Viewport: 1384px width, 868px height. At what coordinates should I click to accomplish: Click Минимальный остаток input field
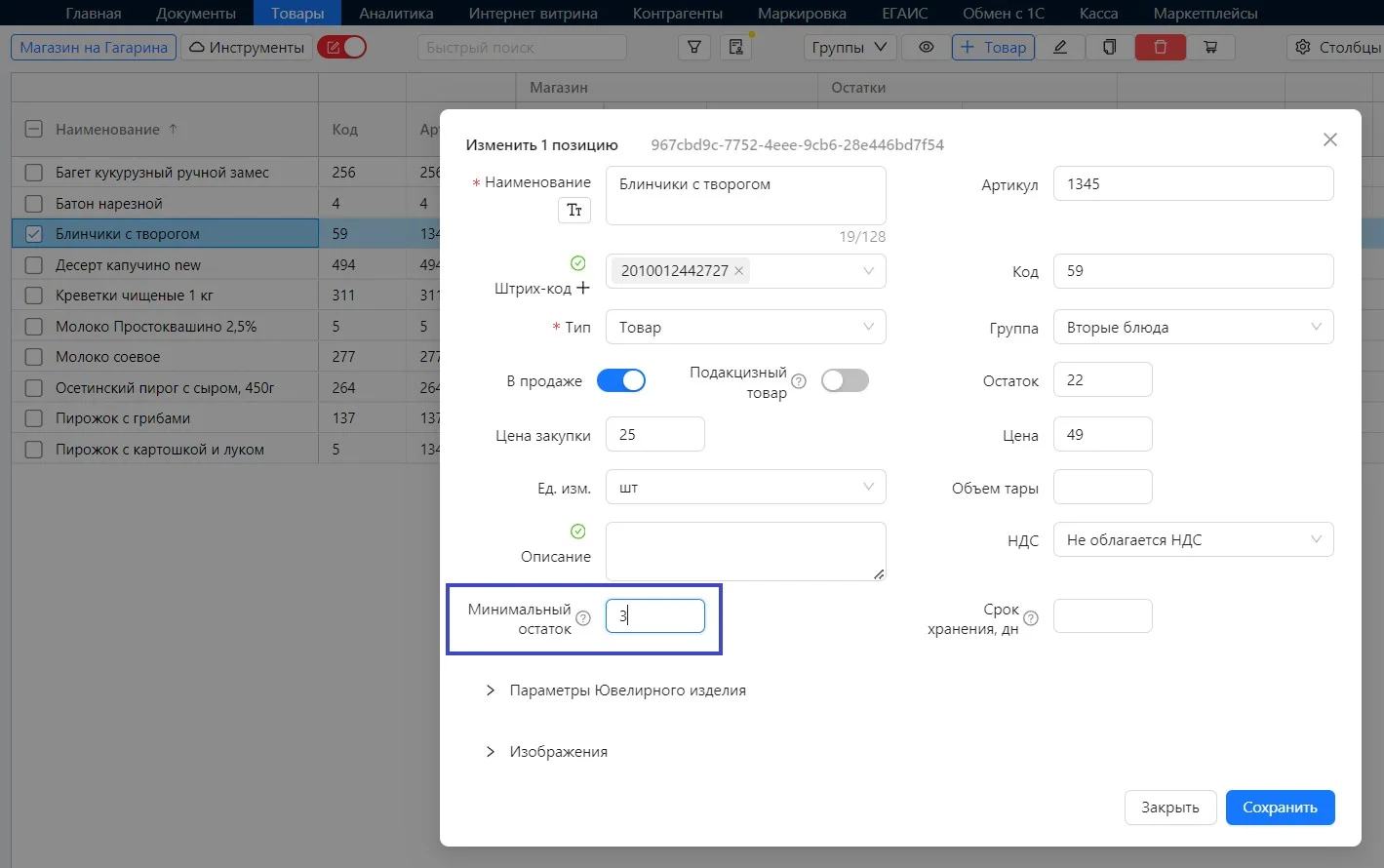tap(655, 615)
